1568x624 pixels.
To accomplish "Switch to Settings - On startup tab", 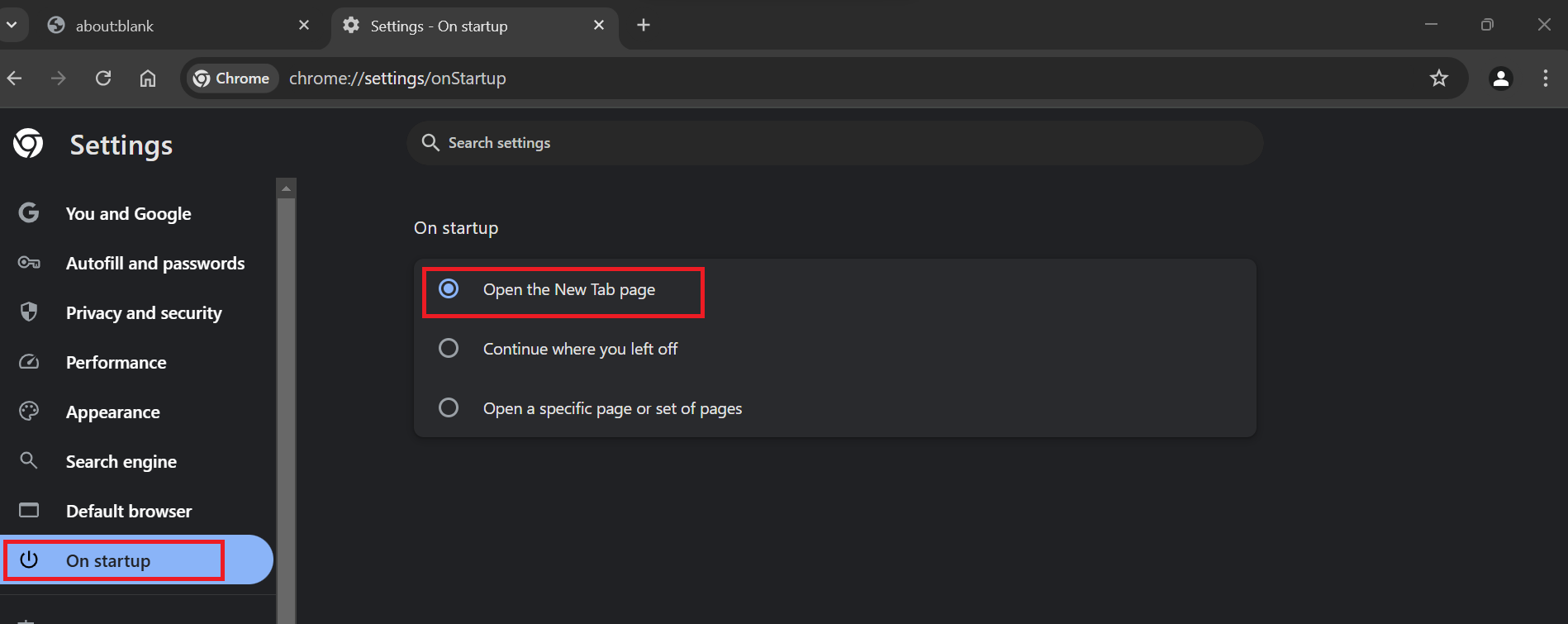I will (473, 26).
